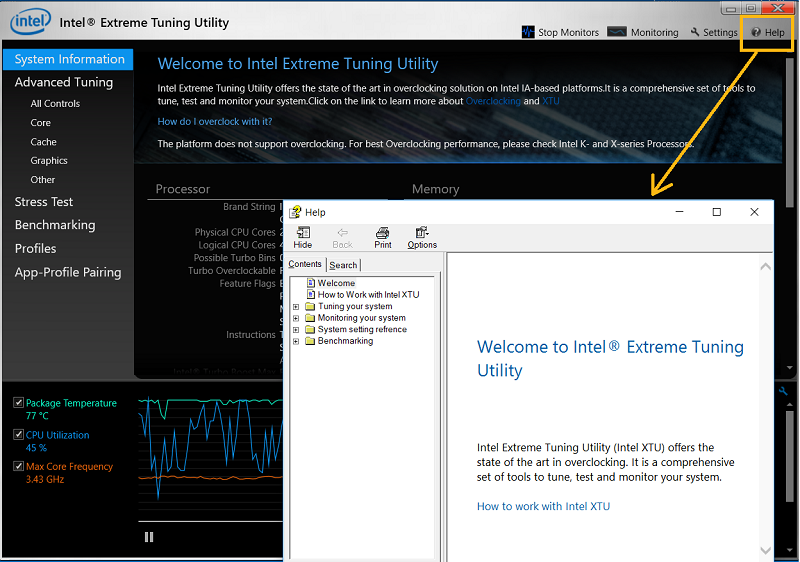Select Graphics tuning category
Image resolution: width=800 pixels, height=562 pixels.
(49, 161)
